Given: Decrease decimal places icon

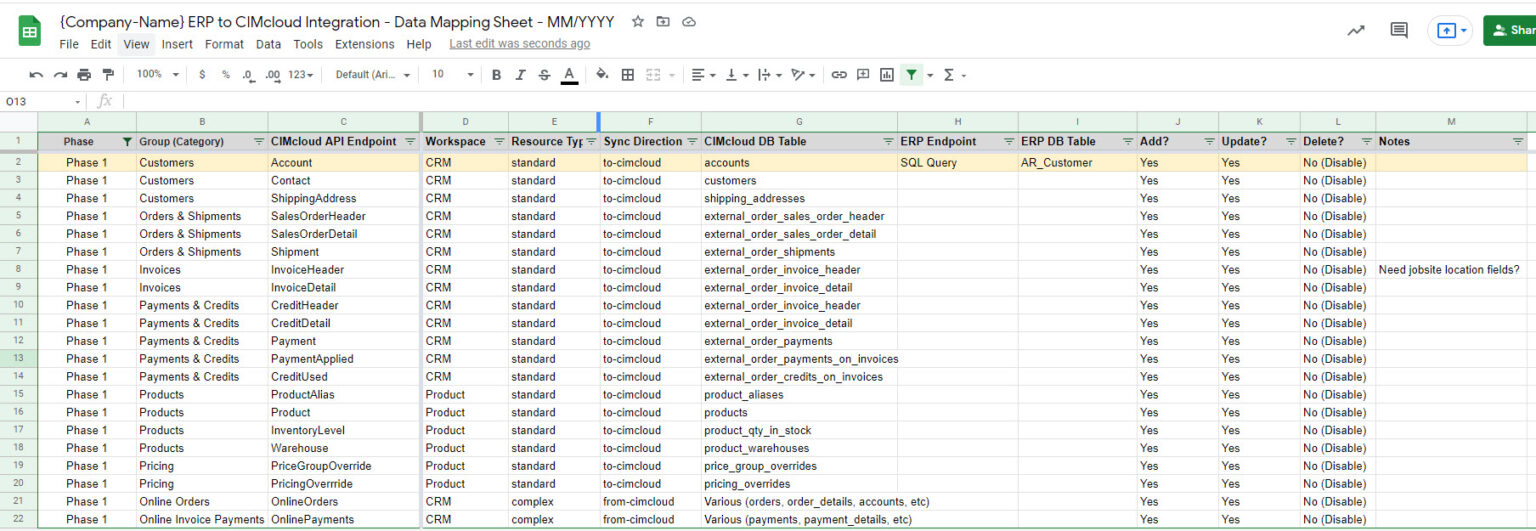Looking at the screenshot, I should click(x=248, y=75).
